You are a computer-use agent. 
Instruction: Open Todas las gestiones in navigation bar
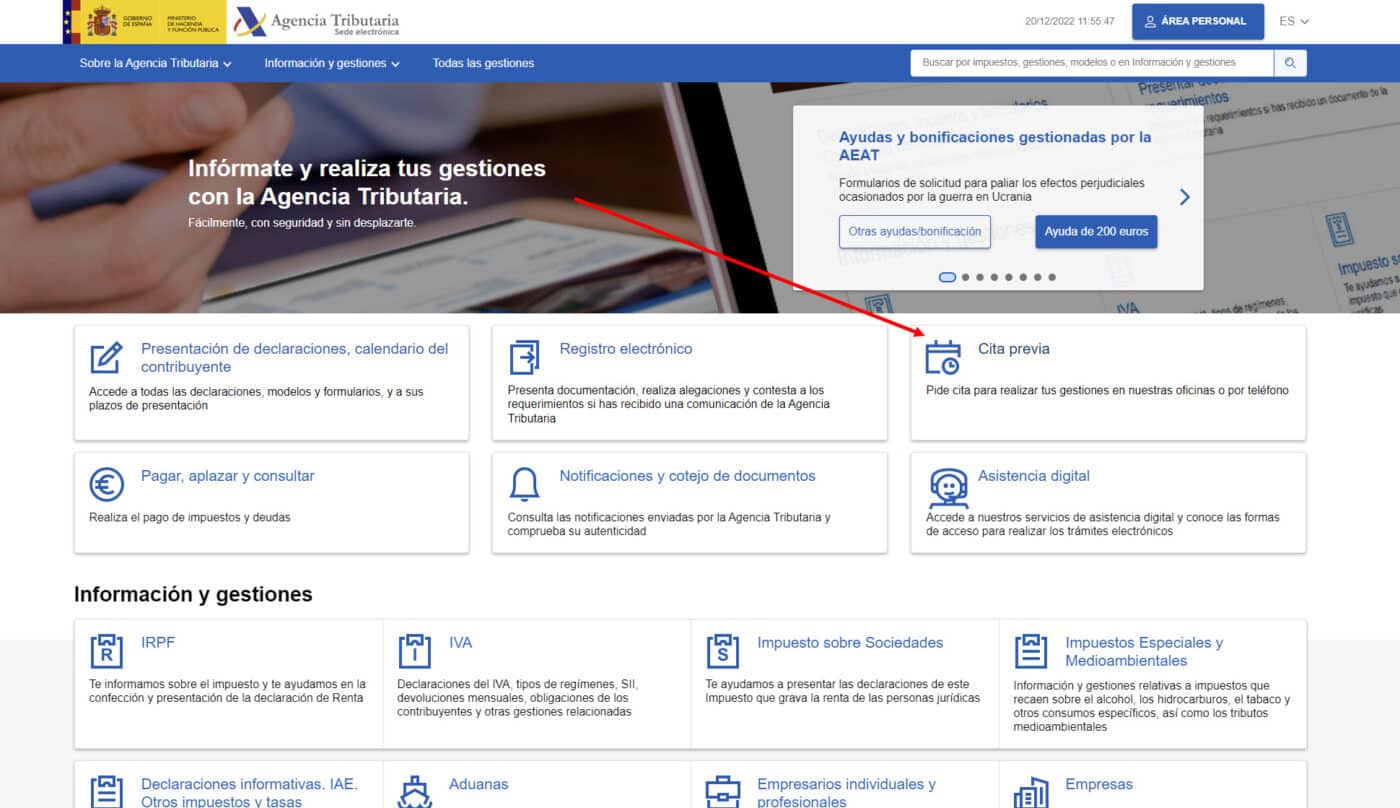[x=483, y=63]
